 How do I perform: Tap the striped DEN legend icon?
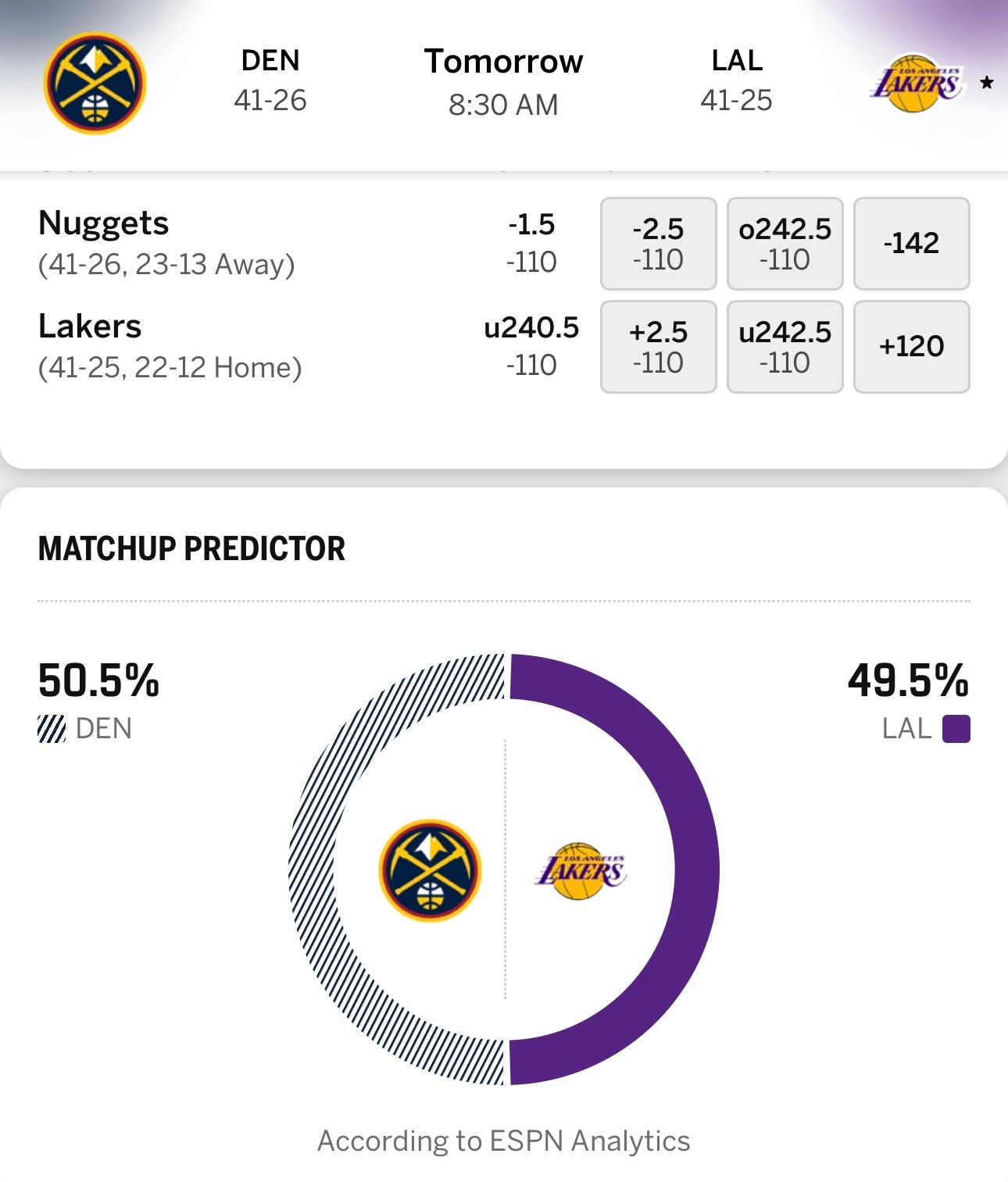pos(52,729)
